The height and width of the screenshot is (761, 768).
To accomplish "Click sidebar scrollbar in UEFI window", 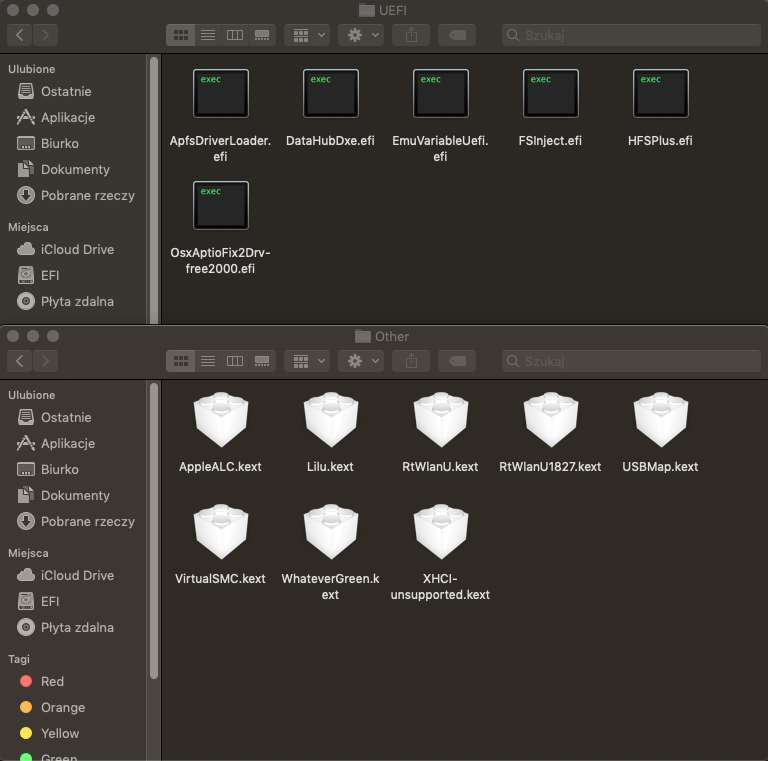I will click(154, 190).
